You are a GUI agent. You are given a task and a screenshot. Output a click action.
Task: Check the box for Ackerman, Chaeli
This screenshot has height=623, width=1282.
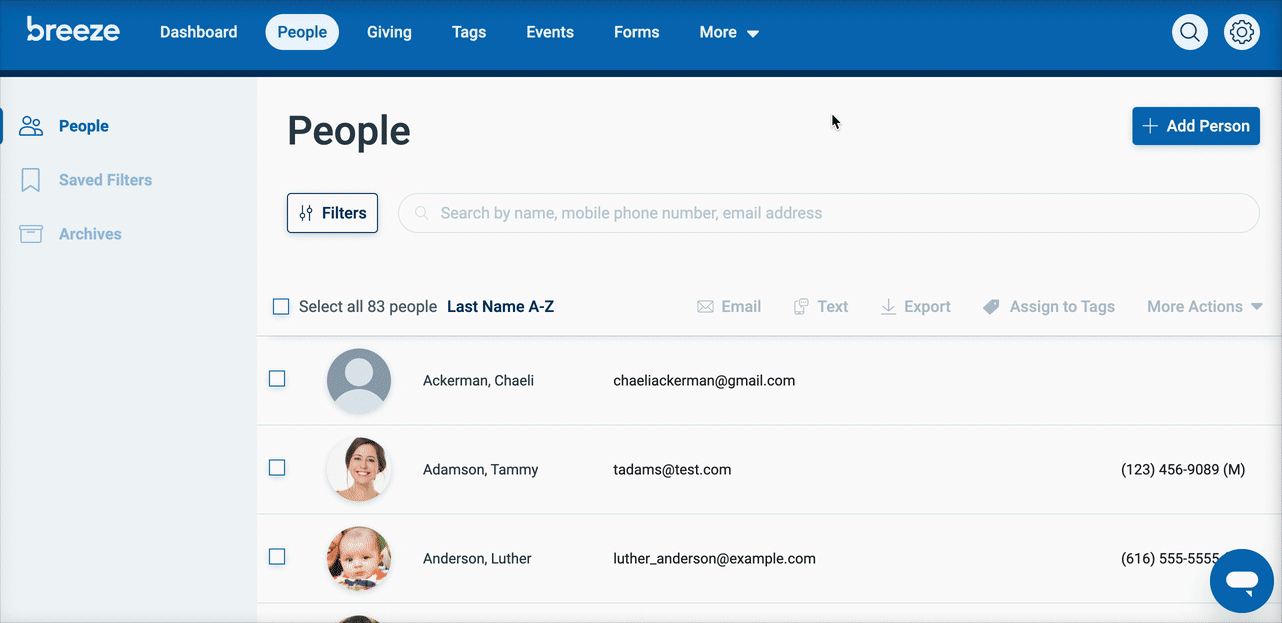[x=277, y=379]
